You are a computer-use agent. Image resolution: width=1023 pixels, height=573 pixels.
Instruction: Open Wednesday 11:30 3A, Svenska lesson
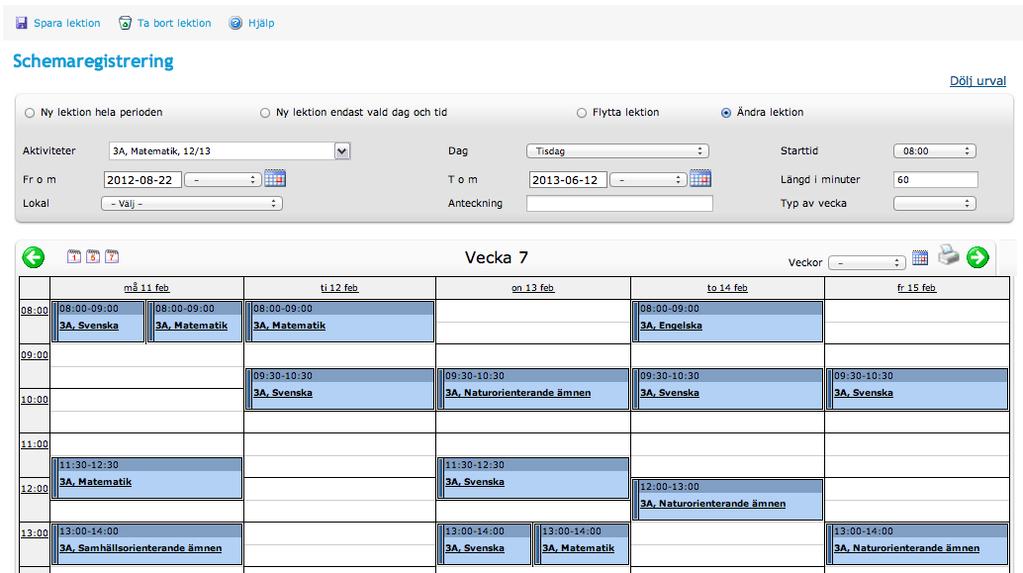coord(533,478)
